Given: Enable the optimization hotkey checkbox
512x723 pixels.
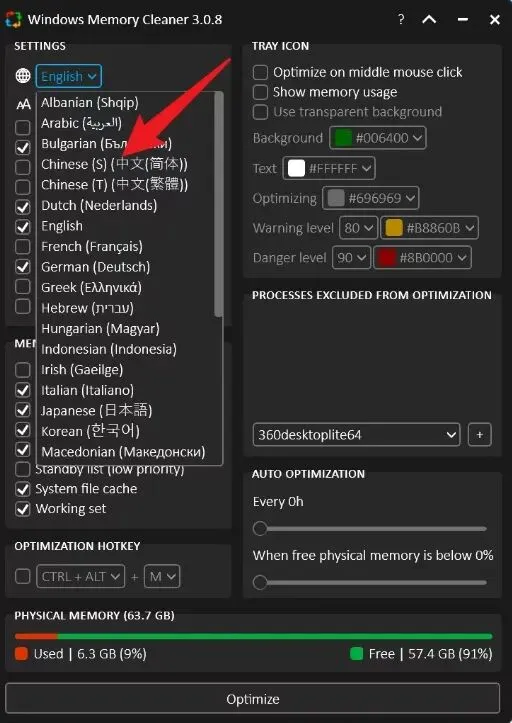Looking at the screenshot, I should pyautogui.click(x=23, y=576).
